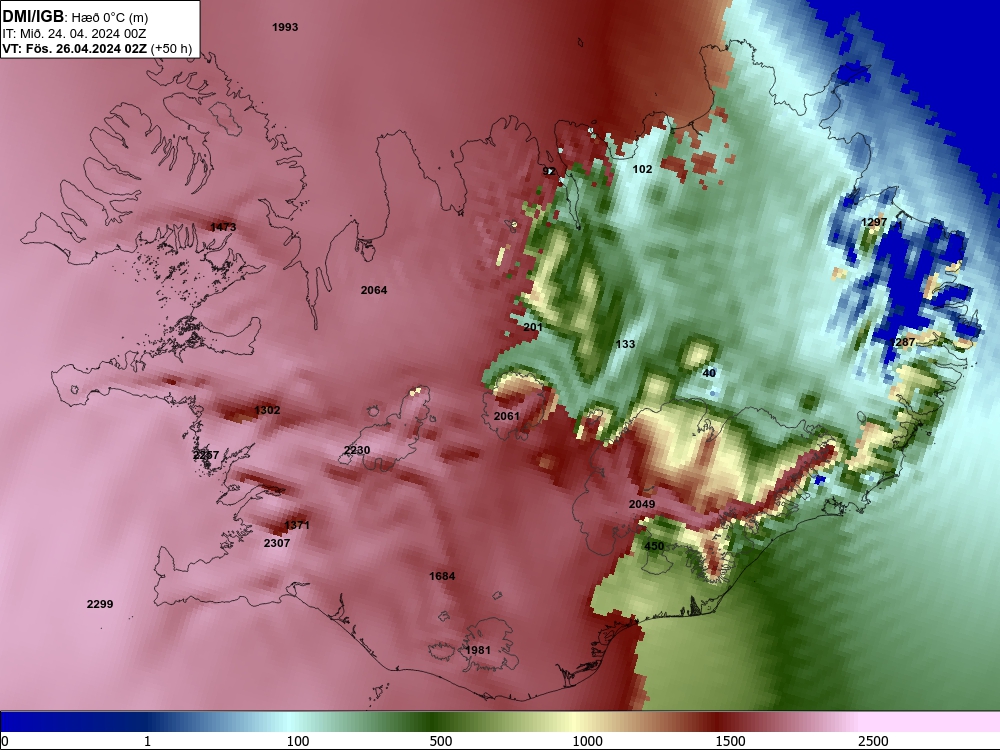The image size is (1000, 750).
Task: Click the color scale label 500
Action: point(441,741)
